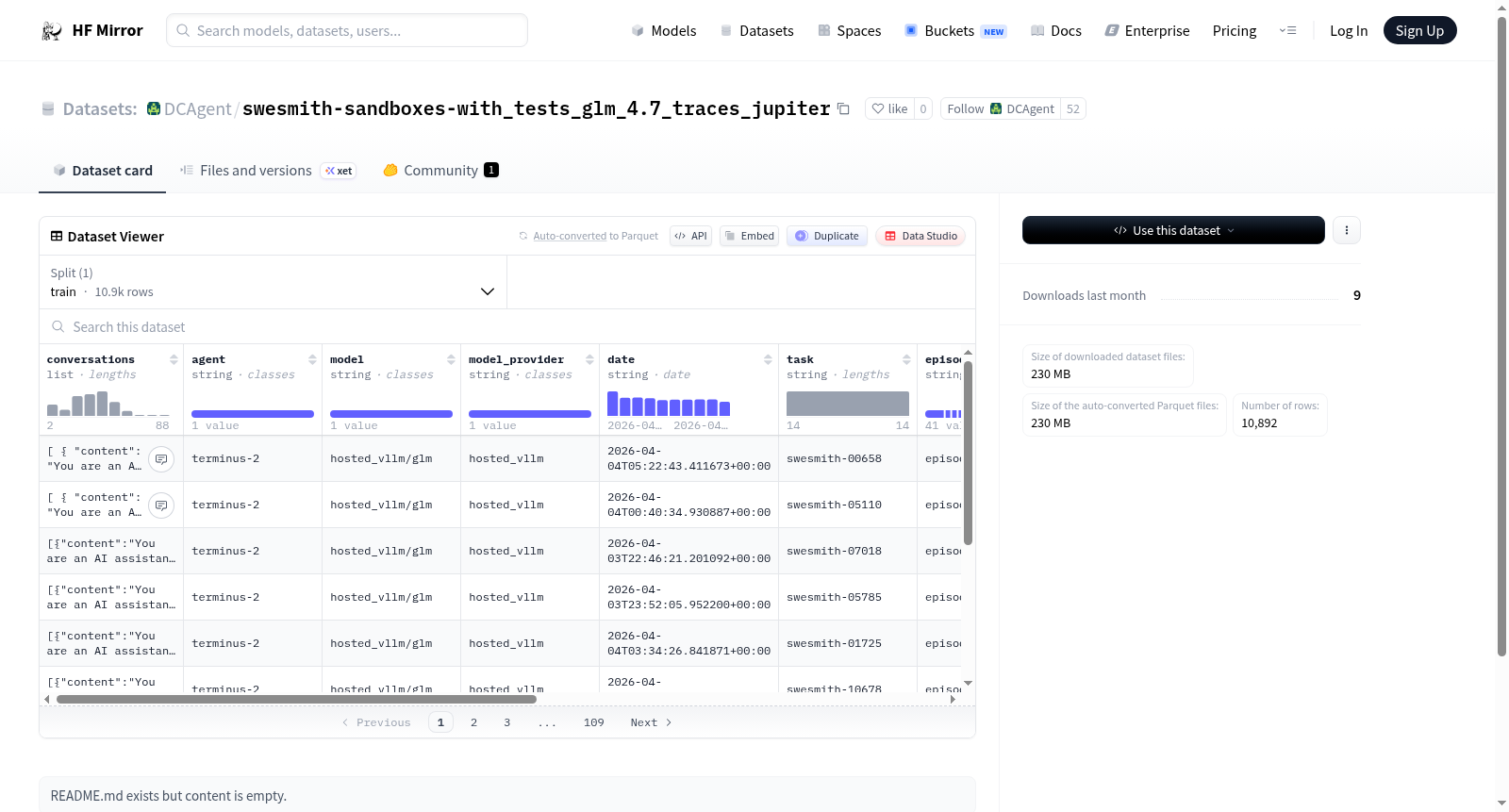Click the xet storage badge
The height and width of the screenshot is (812, 1509).
tap(339, 171)
